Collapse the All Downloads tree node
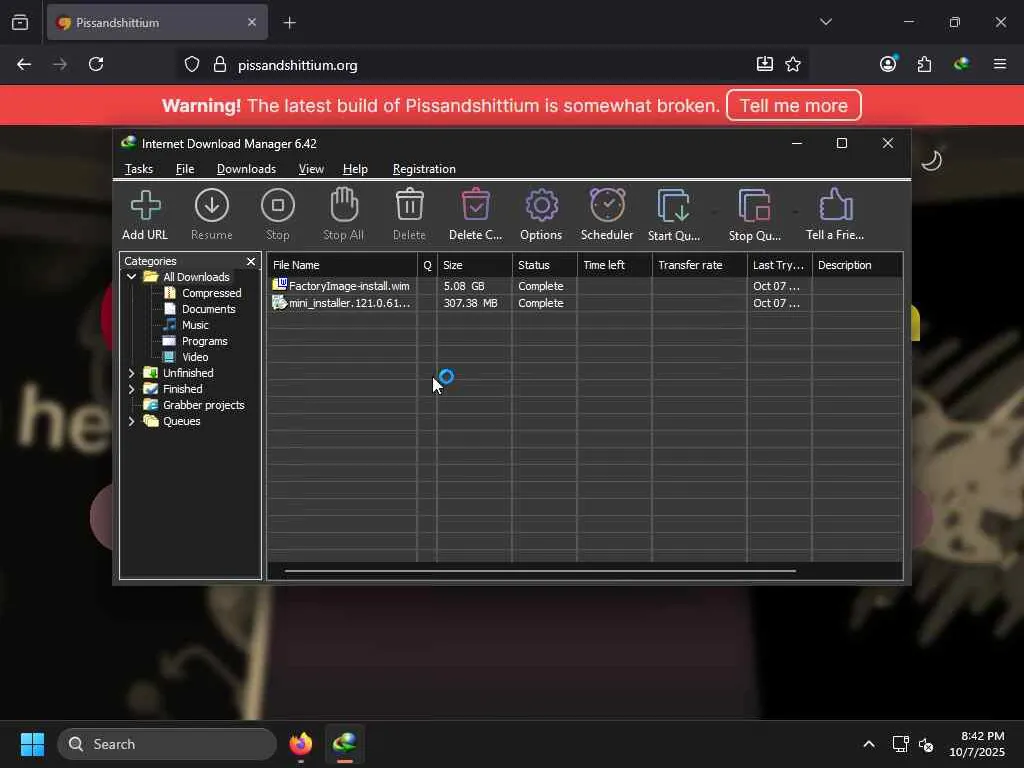Screen dimensions: 1024x768 pyautogui.click(x=132, y=277)
